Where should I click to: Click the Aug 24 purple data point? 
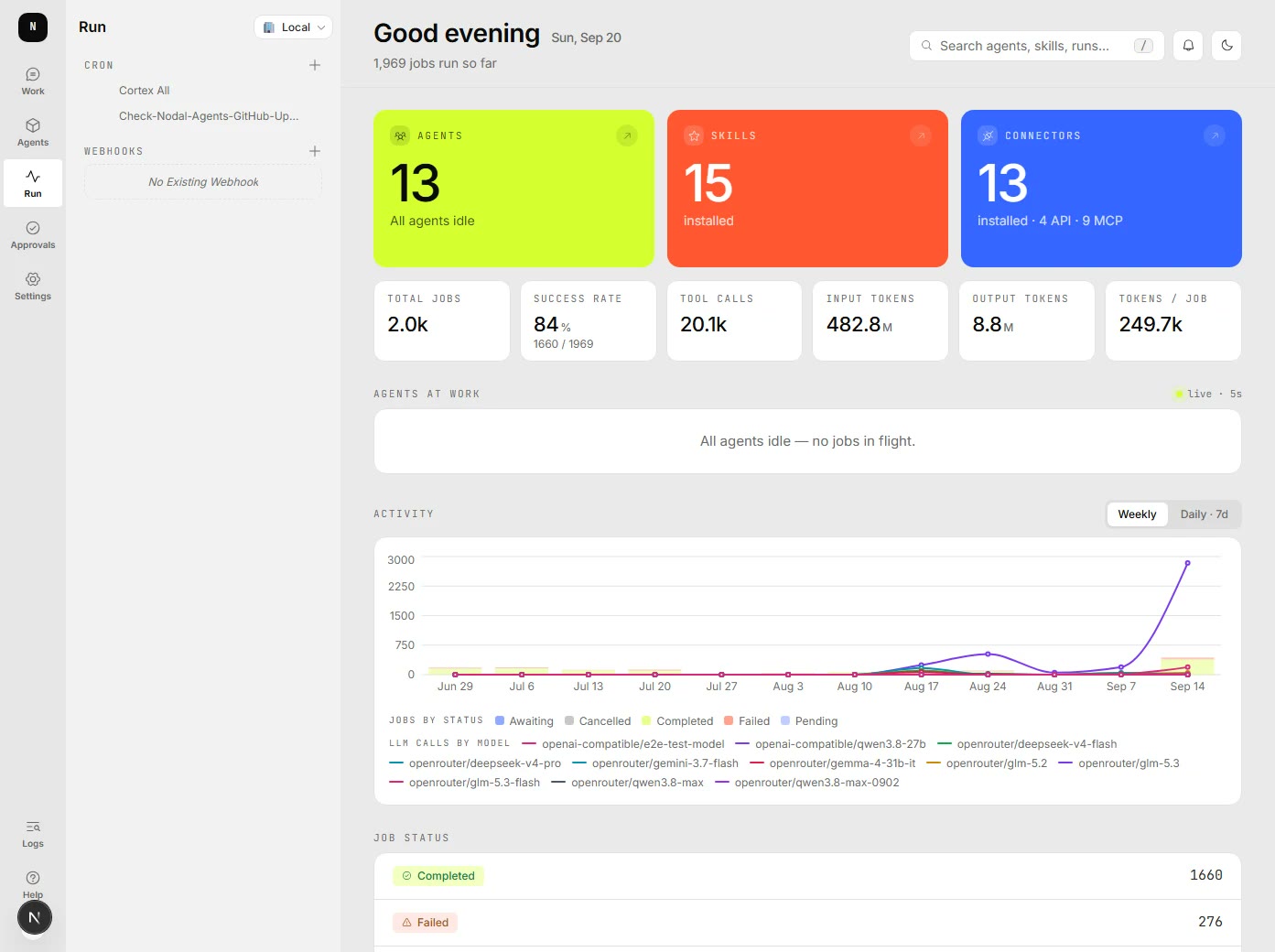988,654
